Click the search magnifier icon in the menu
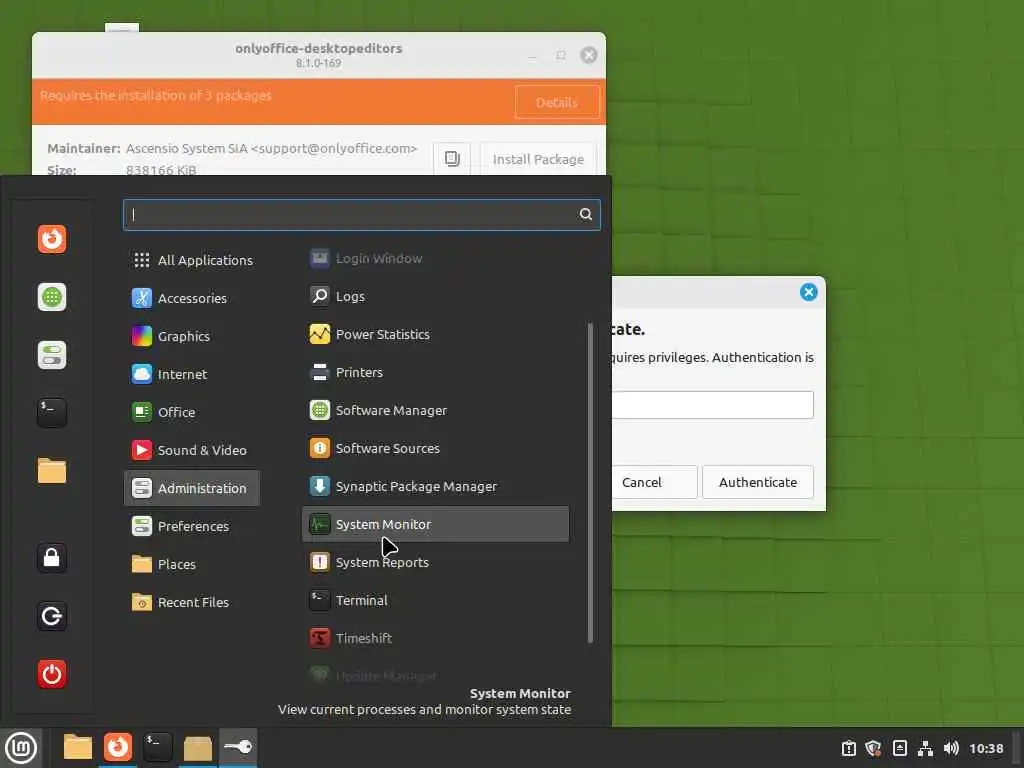1024x768 pixels. point(586,214)
